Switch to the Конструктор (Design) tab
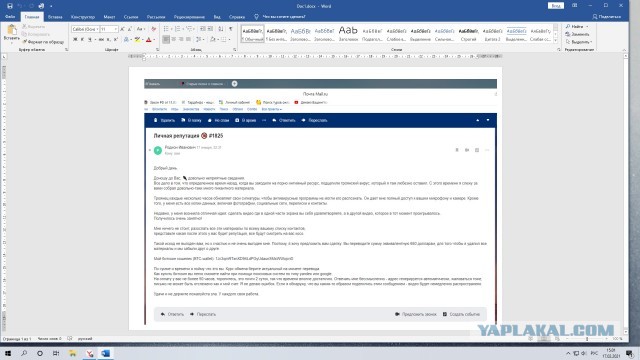The image size is (640, 360). pos(83,17)
